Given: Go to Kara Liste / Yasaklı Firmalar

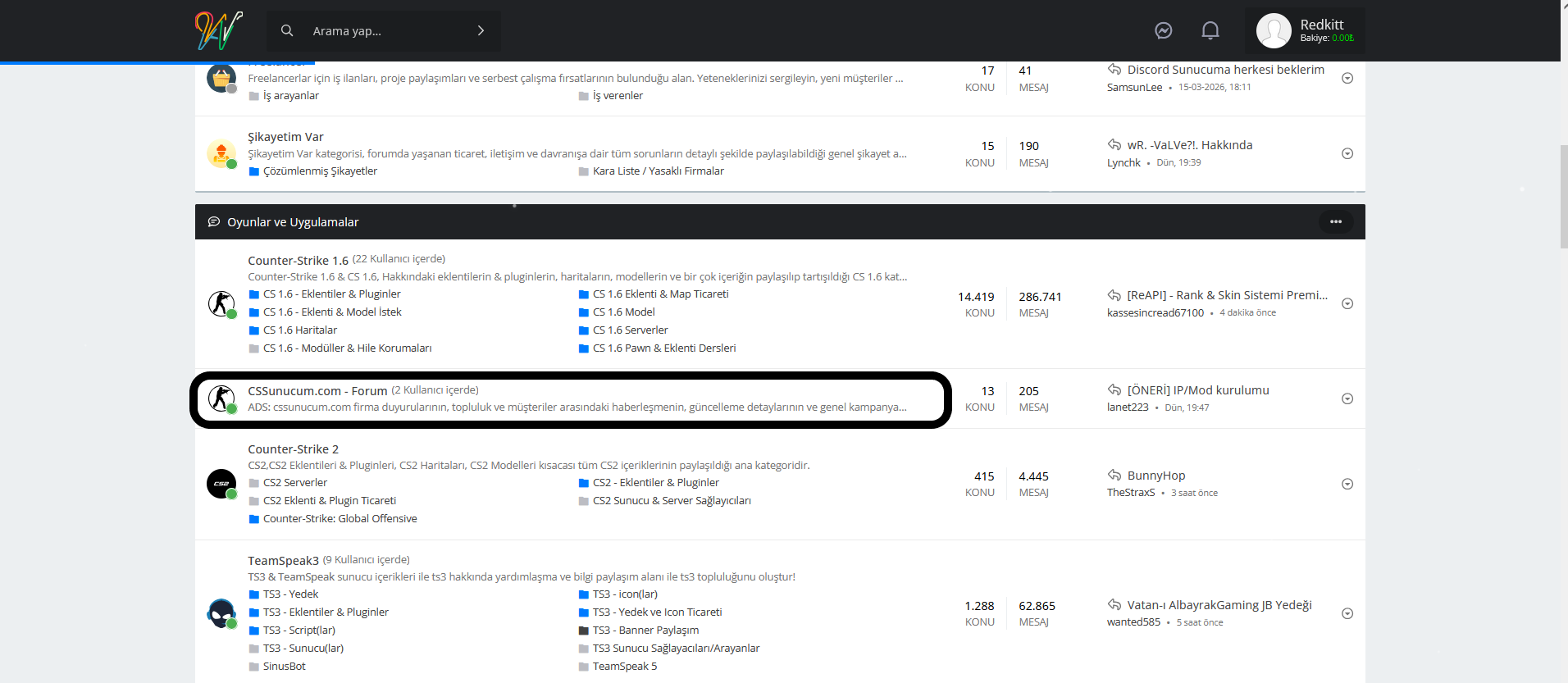Looking at the screenshot, I should pos(659,171).
